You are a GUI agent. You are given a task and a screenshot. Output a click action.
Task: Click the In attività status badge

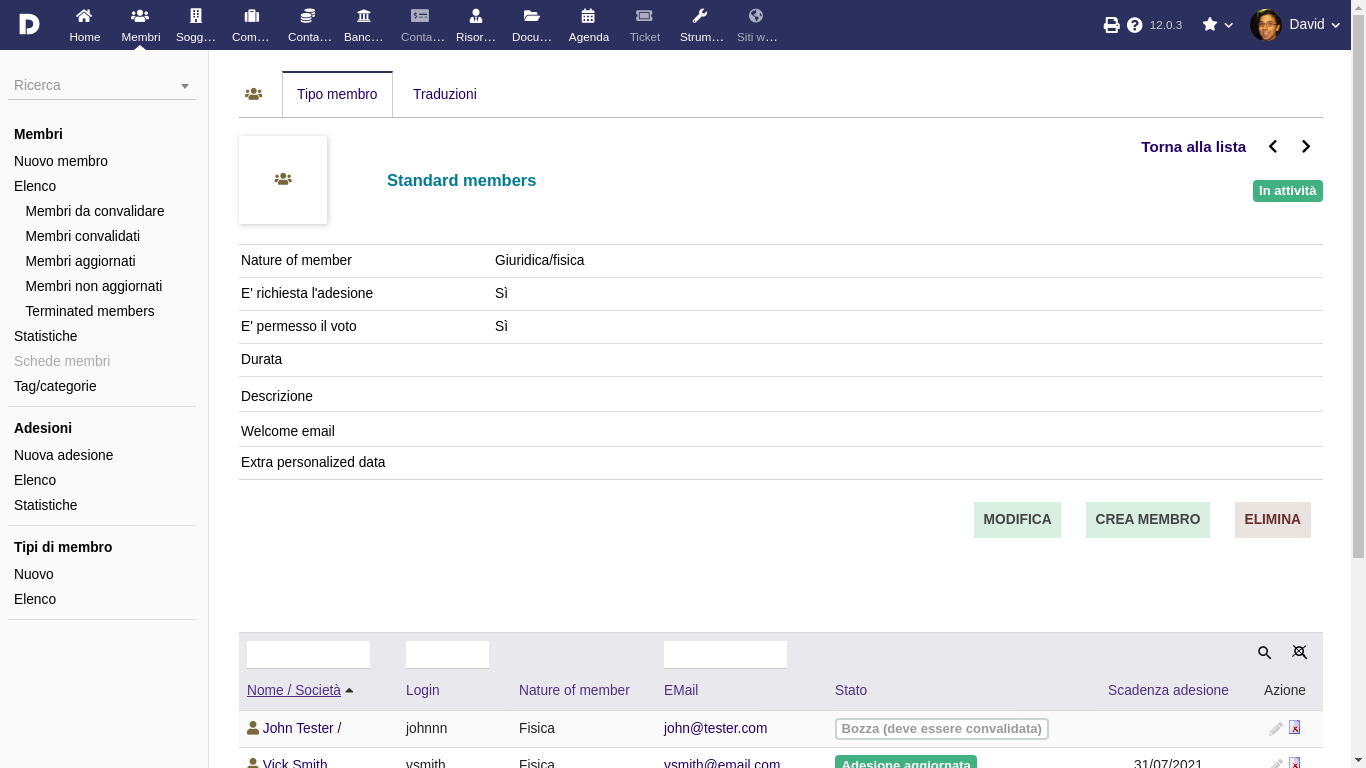click(1288, 191)
